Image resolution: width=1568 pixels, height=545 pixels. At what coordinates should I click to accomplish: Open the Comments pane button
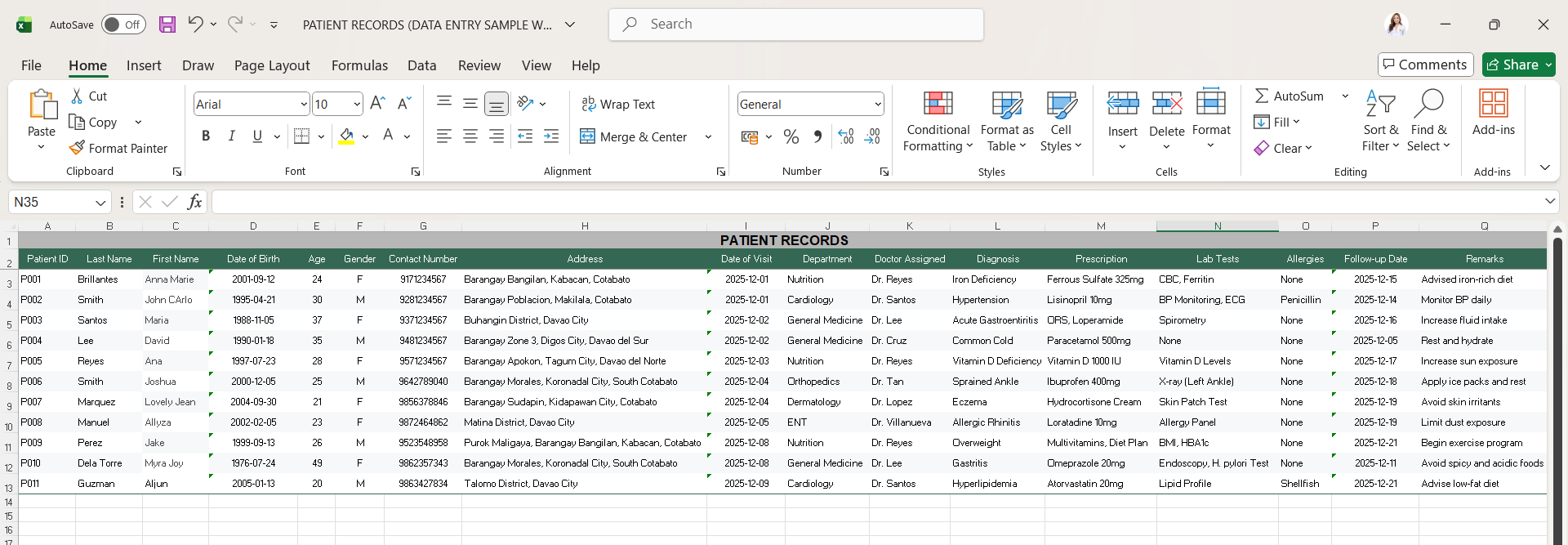pos(1425,65)
